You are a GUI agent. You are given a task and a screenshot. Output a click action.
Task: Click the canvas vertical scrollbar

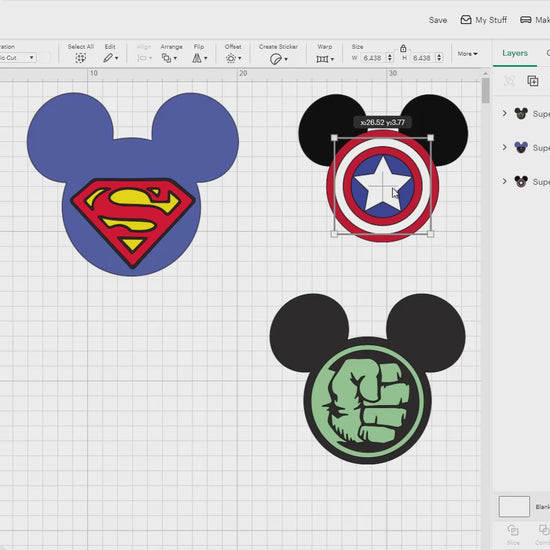point(485,90)
